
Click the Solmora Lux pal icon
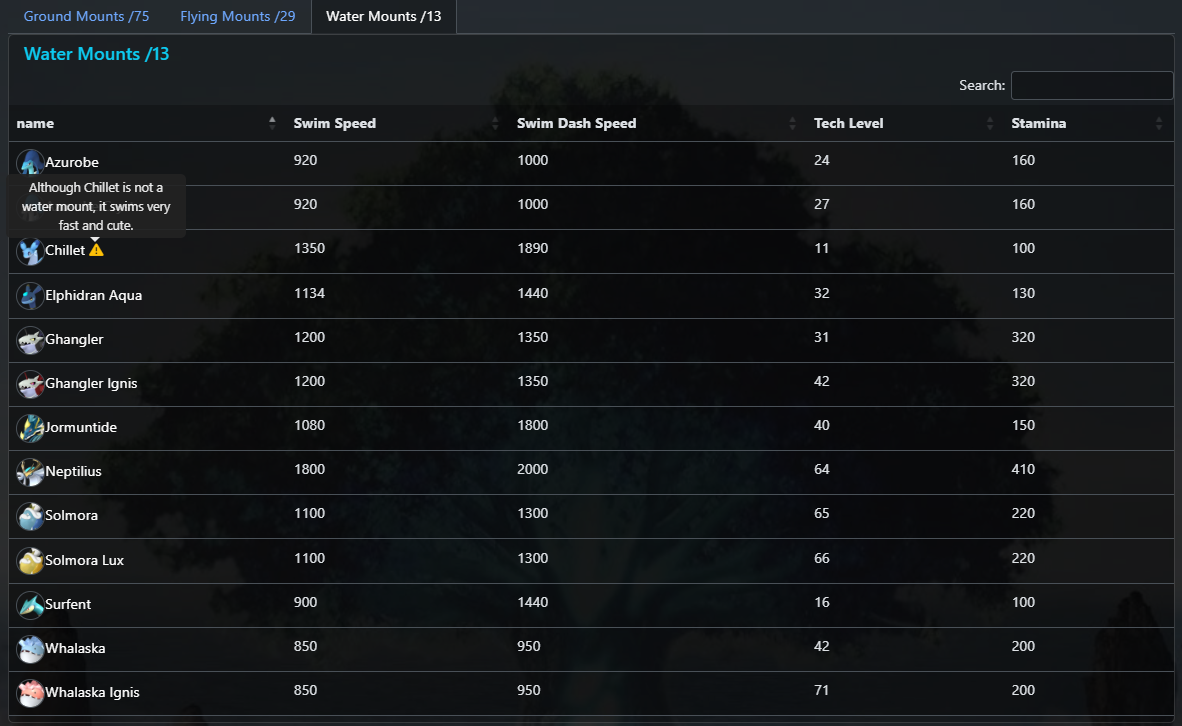coord(30,561)
